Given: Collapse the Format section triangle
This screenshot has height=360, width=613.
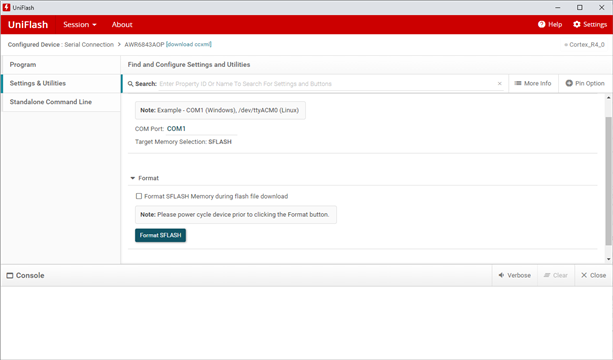Looking at the screenshot, I should [x=133, y=178].
